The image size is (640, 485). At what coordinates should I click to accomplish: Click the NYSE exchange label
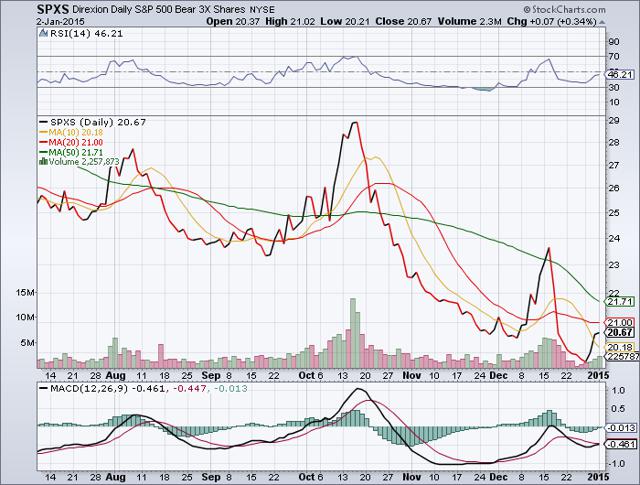click(x=262, y=10)
